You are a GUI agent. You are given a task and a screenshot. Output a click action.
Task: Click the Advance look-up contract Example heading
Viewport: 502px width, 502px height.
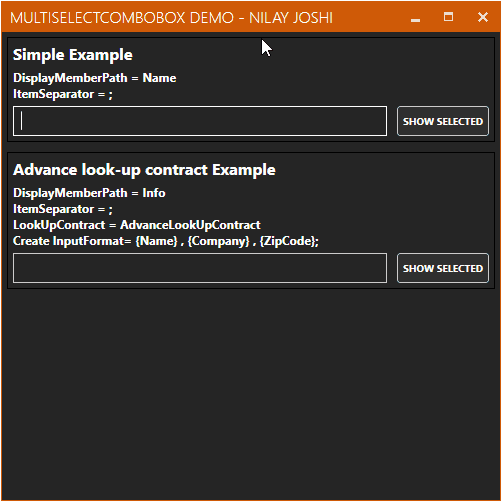[x=144, y=170]
